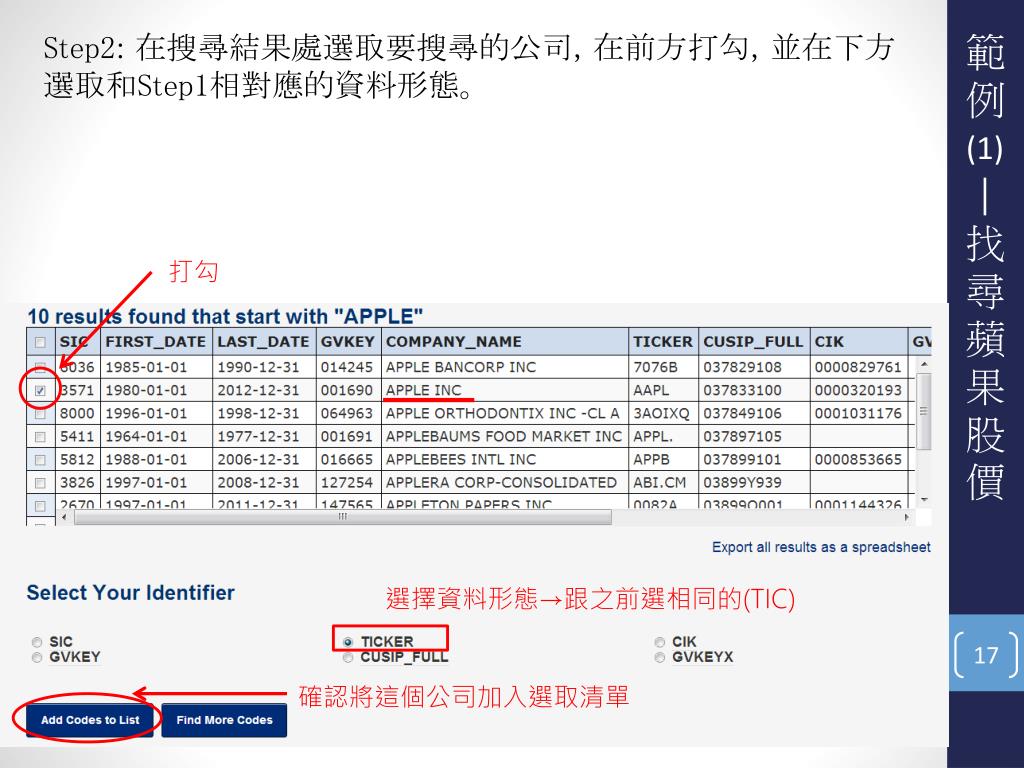The height and width of the screenshot is (768, 1024).
Task: Tick the header select-all checkbox
Action: pyautogui.click(x=40, y=342)
